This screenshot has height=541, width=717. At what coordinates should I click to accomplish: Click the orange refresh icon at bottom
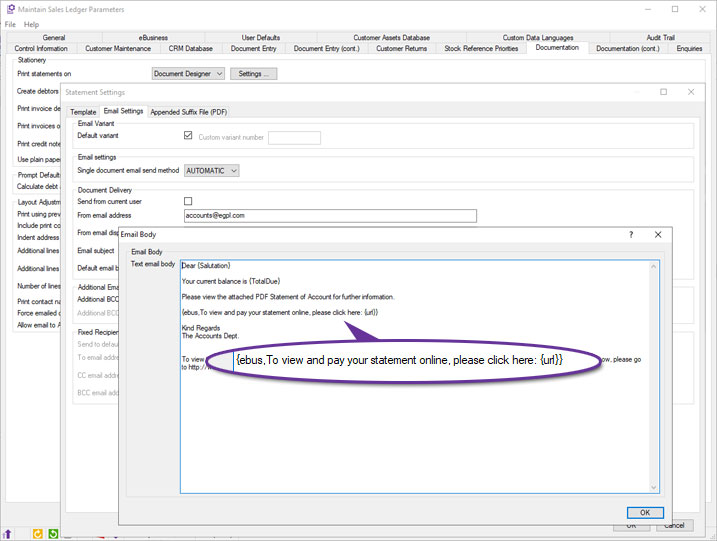coord(38,534)
